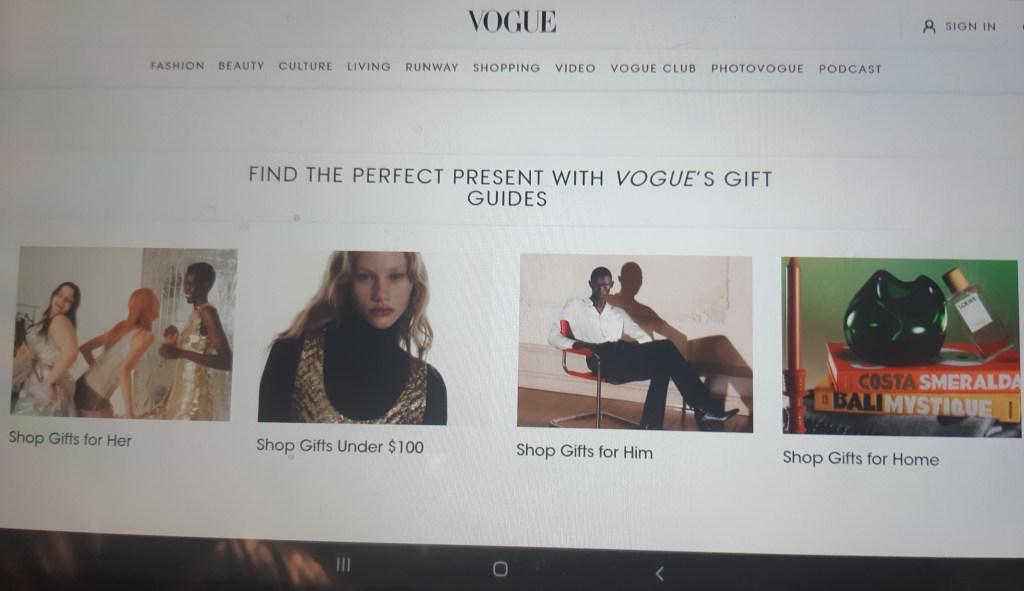Select the Gifts for Him seated-man thumbnail

point(635,343)
